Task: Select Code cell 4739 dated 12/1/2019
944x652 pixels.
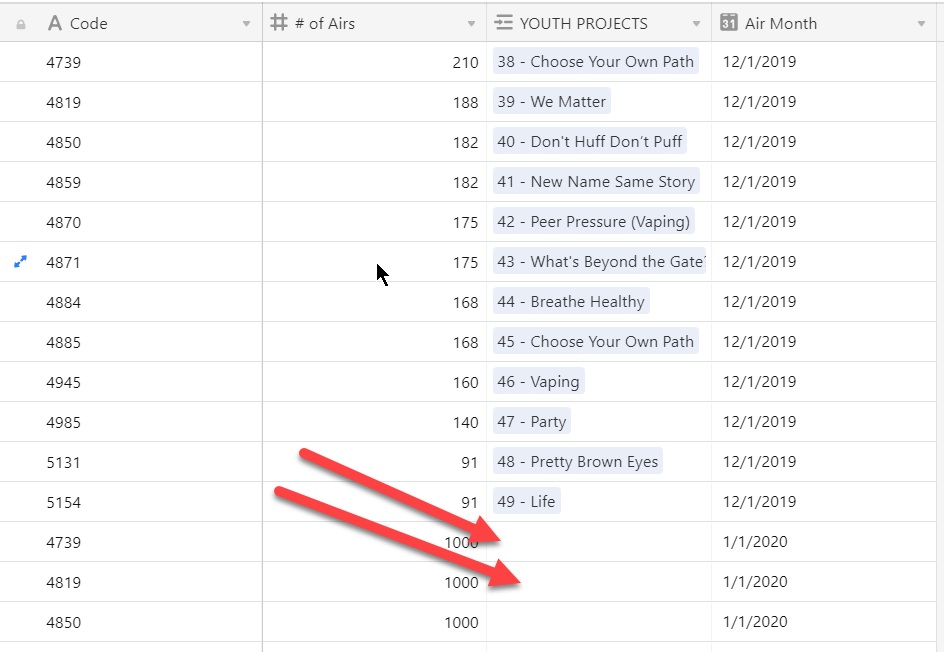Action: tap(131, 61)
